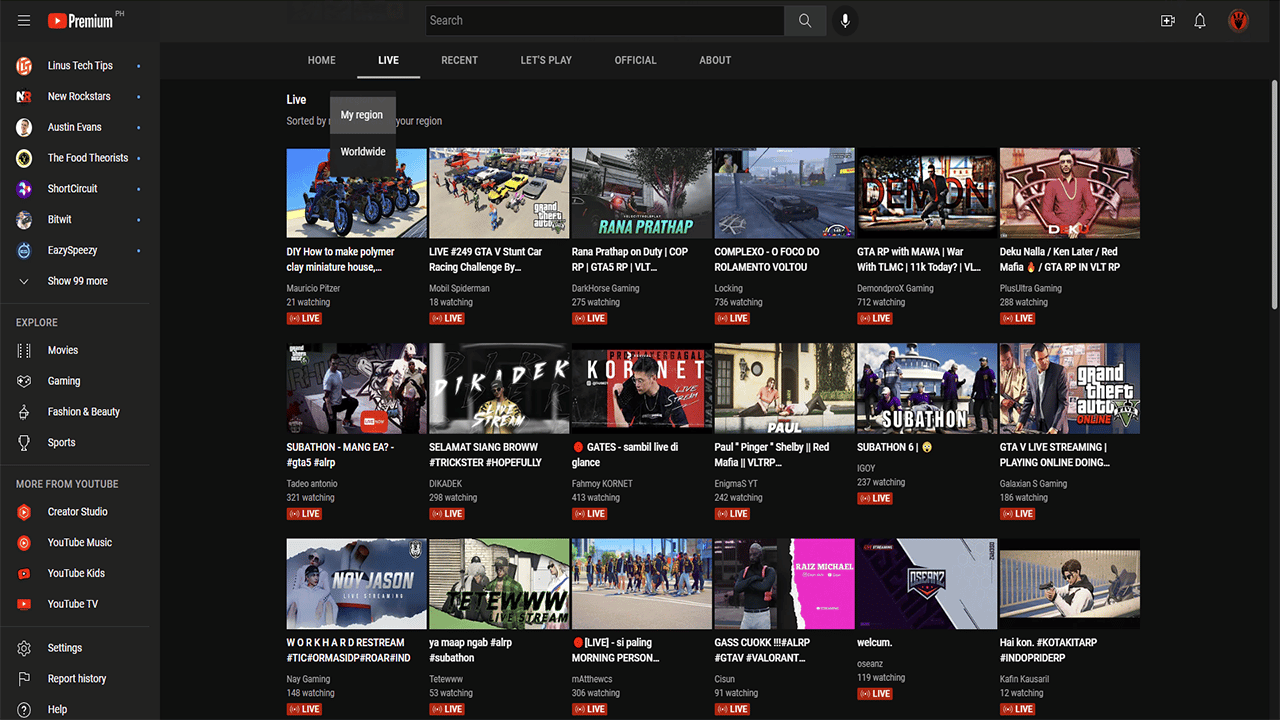This screenshot has height=720, width=1280.
Task: Open the TETEWWW live stream thumbnail
Action: click(x=499, y=584)
